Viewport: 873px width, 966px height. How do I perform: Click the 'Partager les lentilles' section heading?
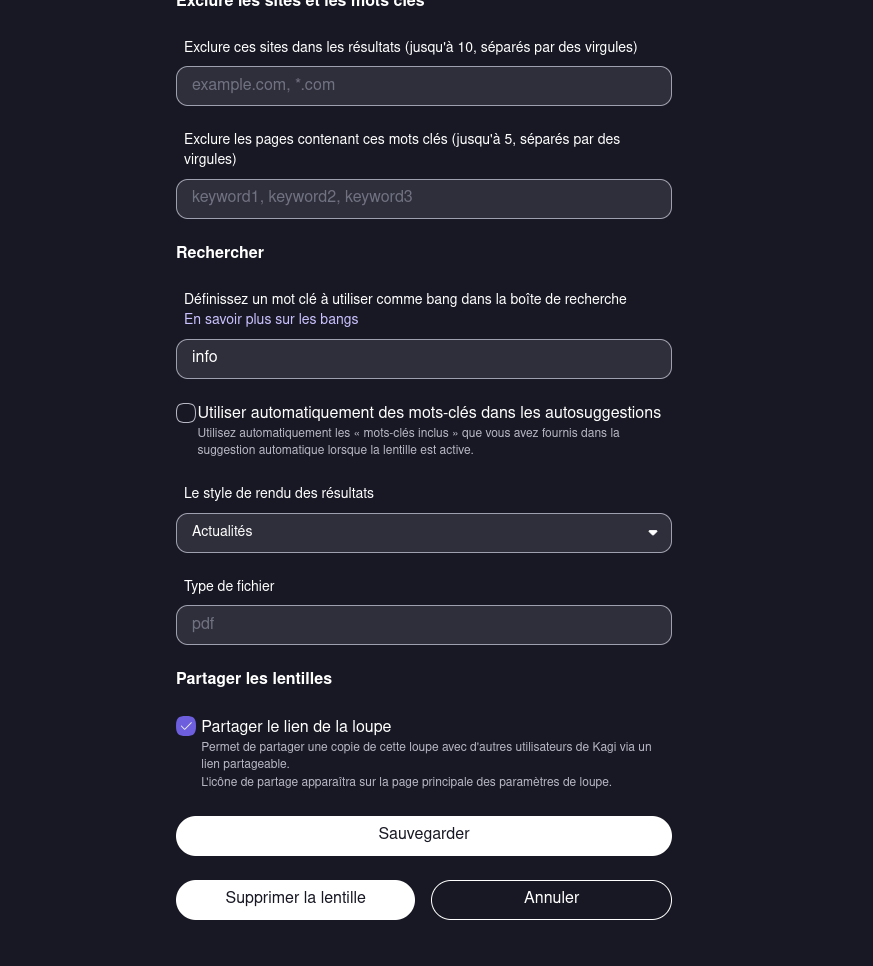254,679
